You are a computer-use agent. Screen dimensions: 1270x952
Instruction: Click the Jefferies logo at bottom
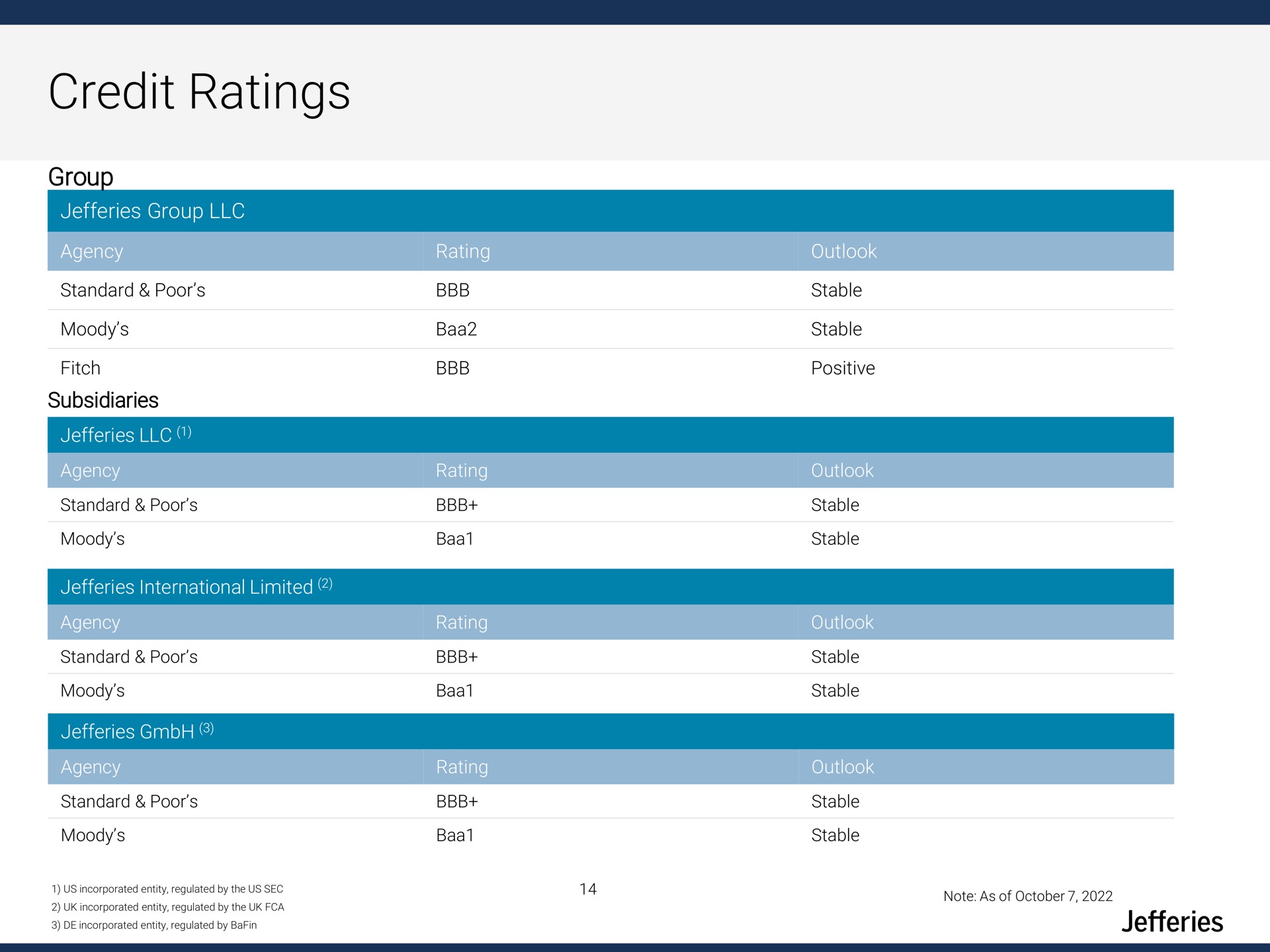click(1172, 922)
